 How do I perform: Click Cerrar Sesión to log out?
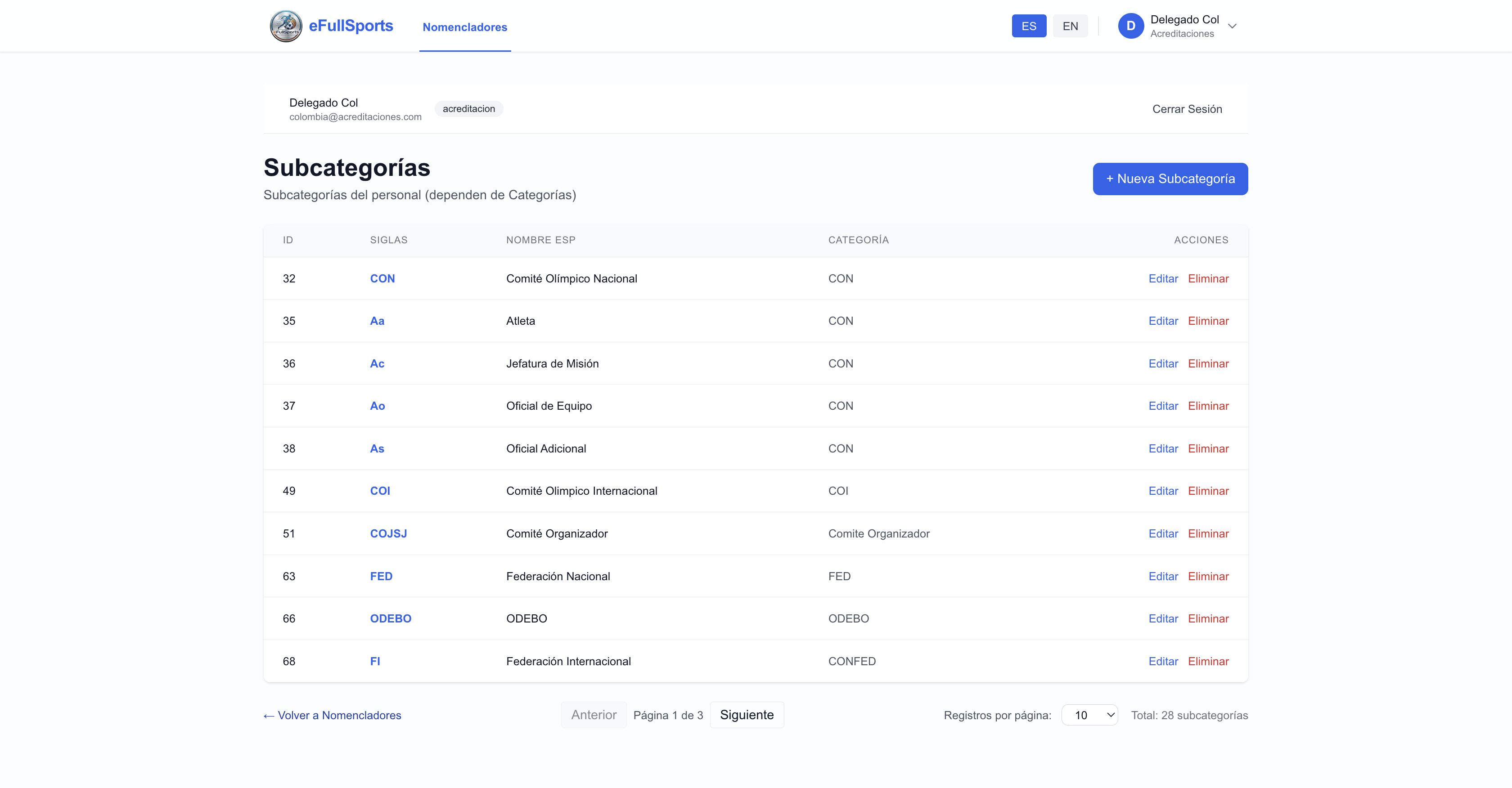pos(1186,109)
